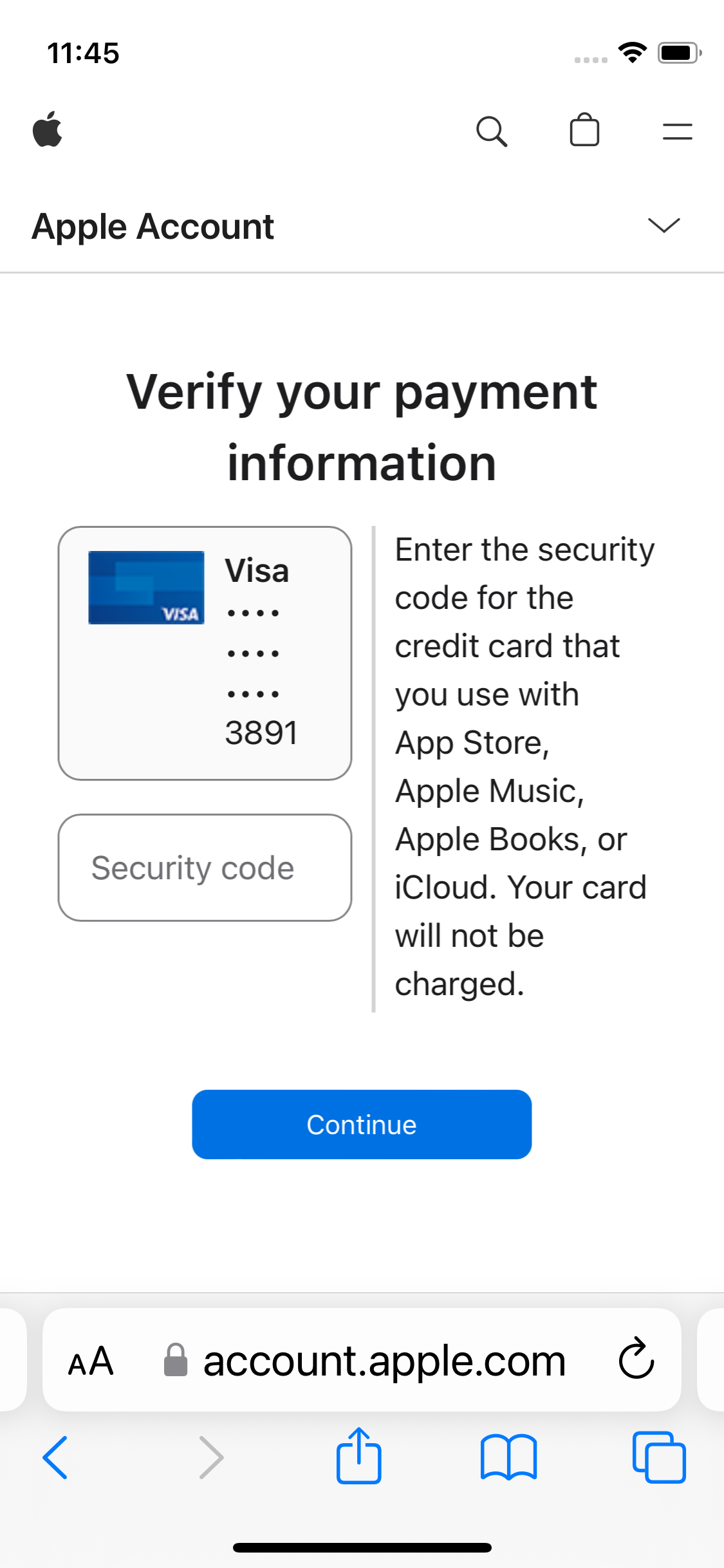Open the search magnifier icon
Image resolution: width=724 pixels, height=1568 pixels.
[492, 131]
